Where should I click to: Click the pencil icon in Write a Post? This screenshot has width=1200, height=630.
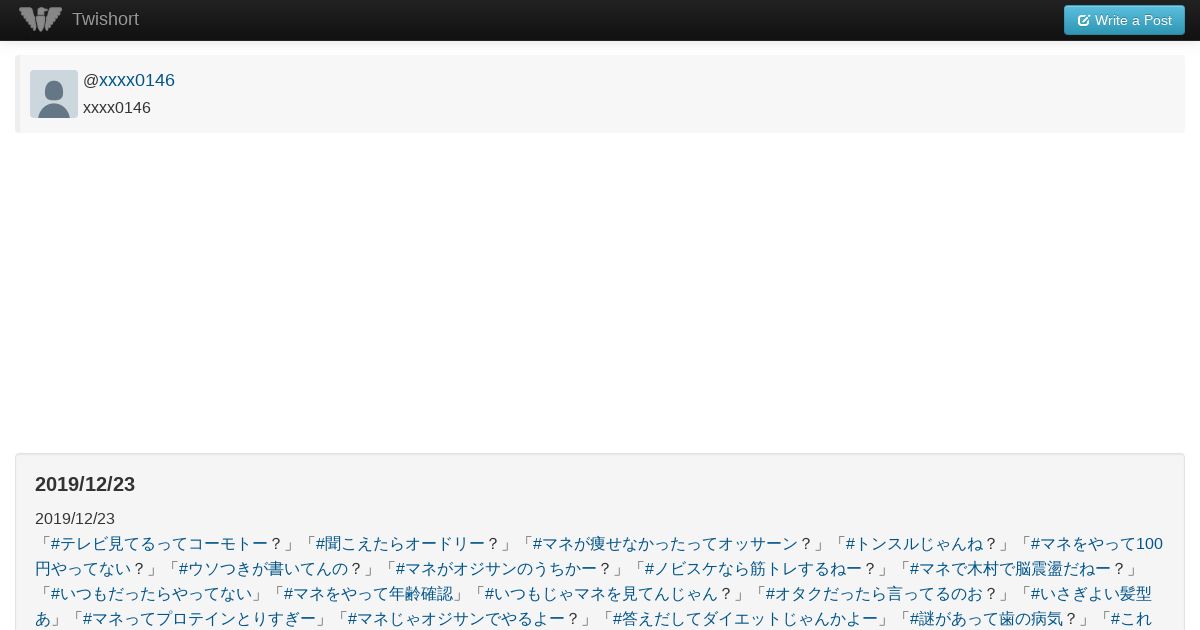click(x=1083, y=20)
